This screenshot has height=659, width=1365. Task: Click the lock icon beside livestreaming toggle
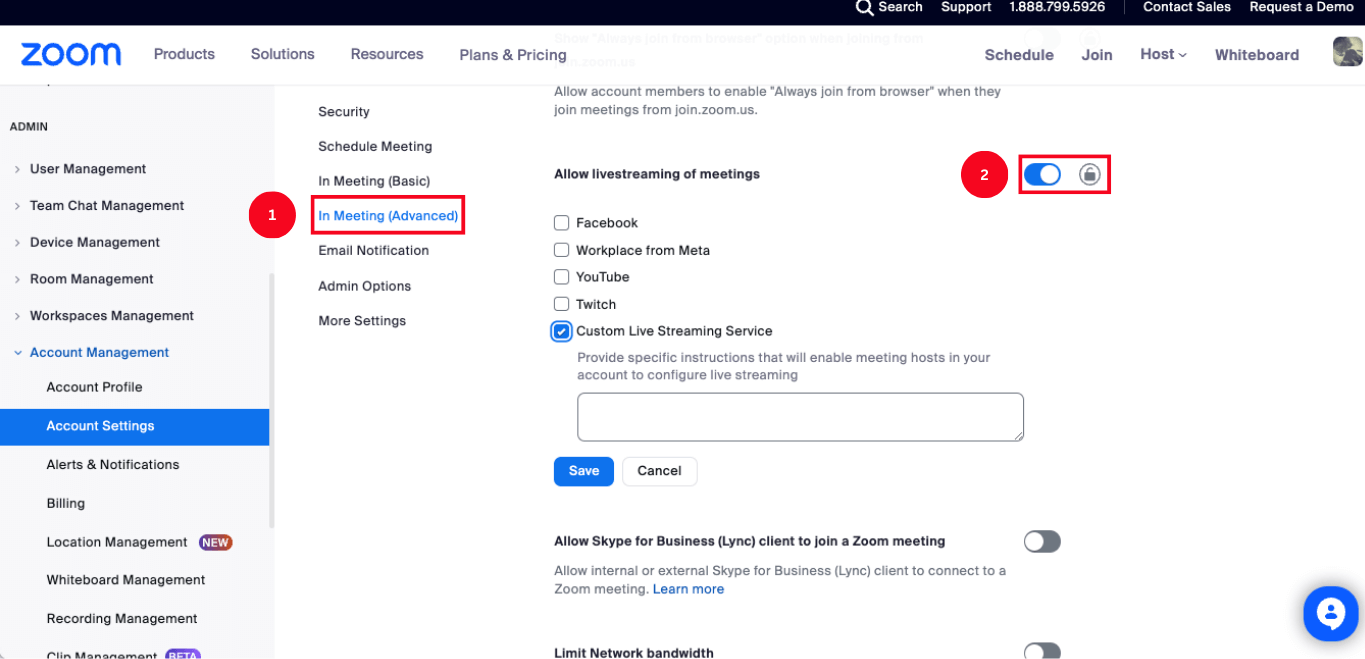point(1090,175)
